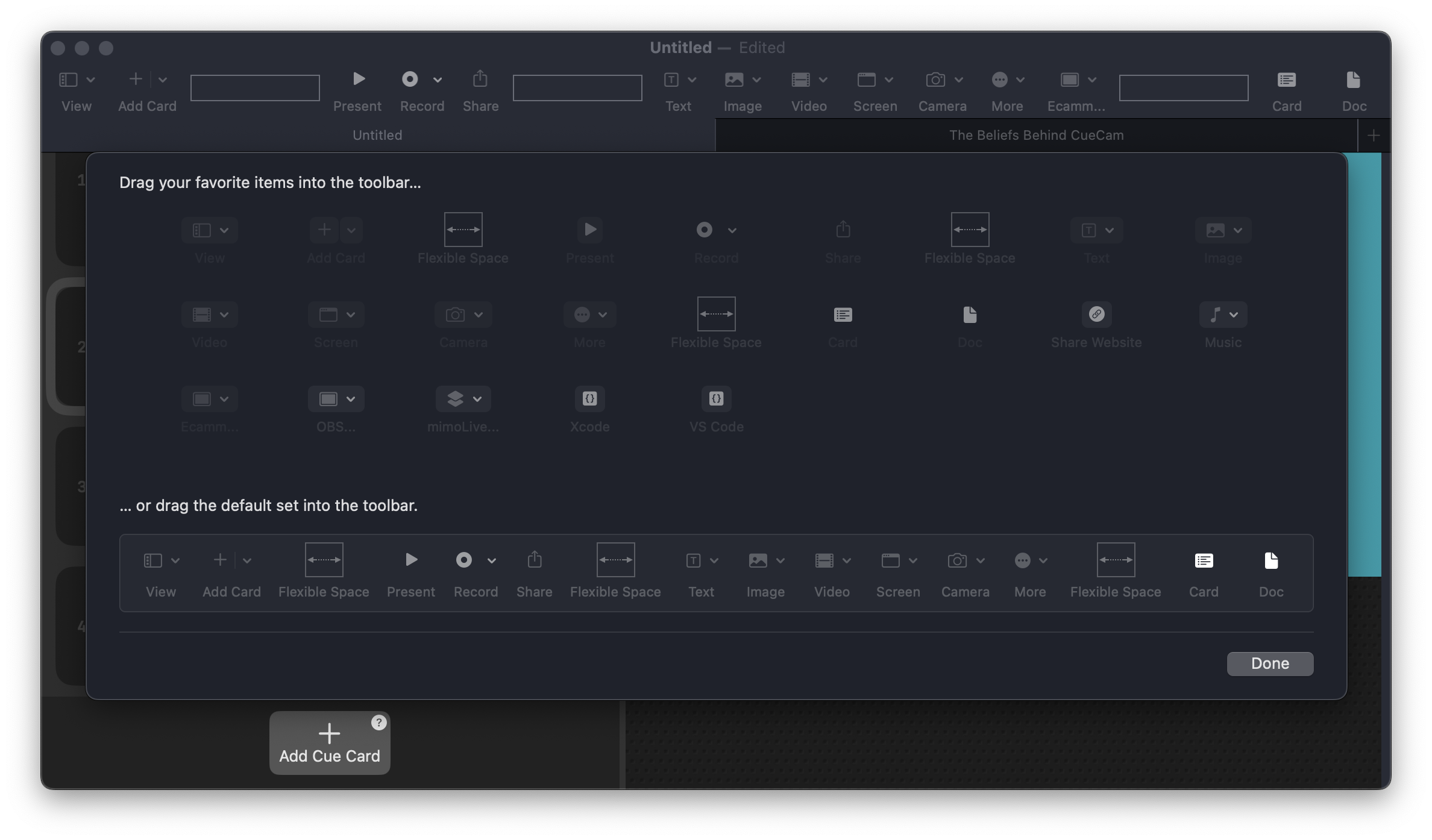Screen dimensions: 1432x840
Task: Click the Done button
Action: tap(1270, 663)
